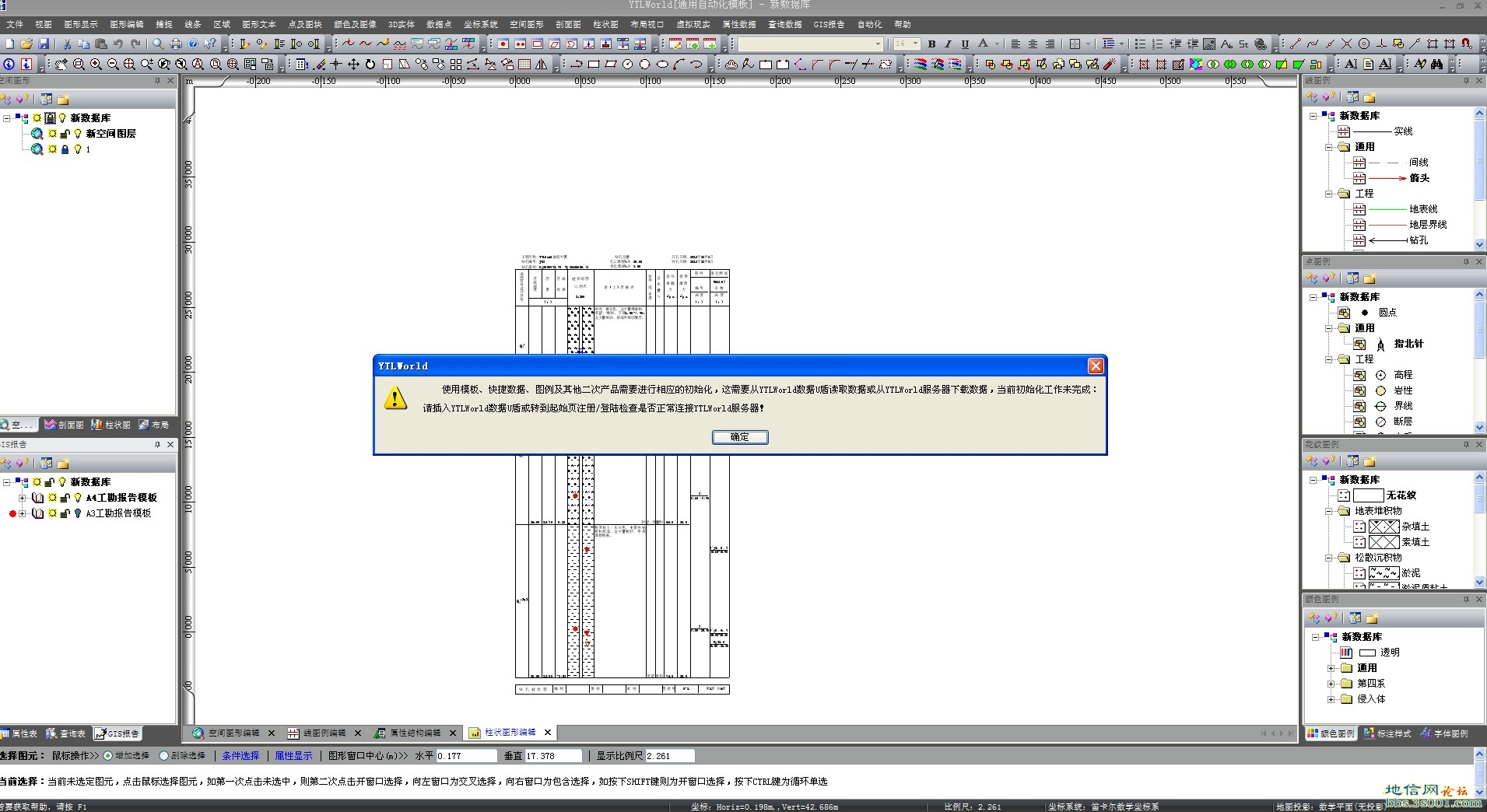Open the font name combo box
This screenshot has height=812, width=1487.
pyautogui.click(x=811, y=44)
